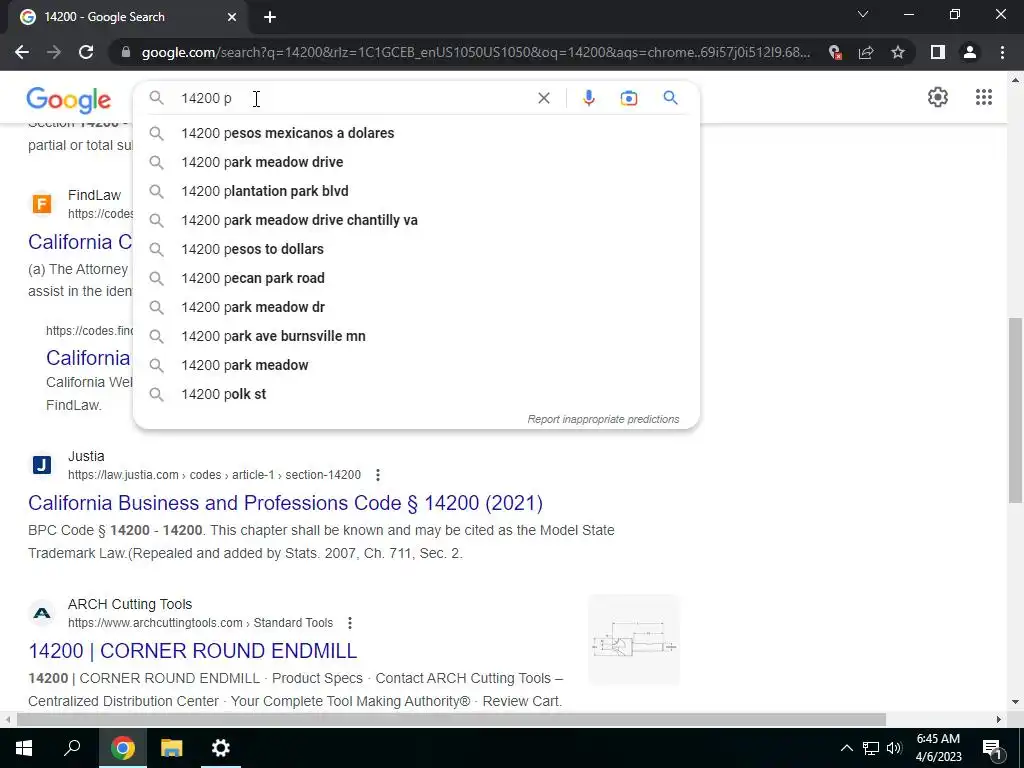Open Windows taskbar search
The width and height of the screenshot is (1024, 768).
pyautogui.click(x=72, y=748)
